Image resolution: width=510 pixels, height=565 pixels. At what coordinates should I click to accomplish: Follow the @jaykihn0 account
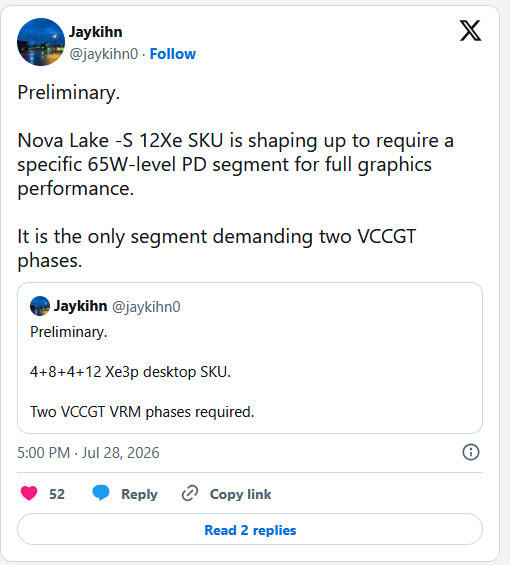pos(173,54)
